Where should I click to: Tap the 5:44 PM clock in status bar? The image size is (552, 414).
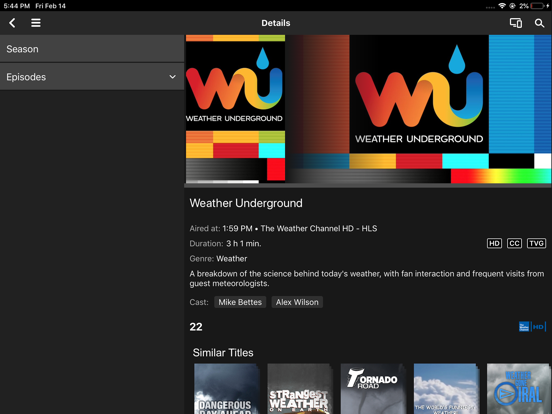pos(17,6)
